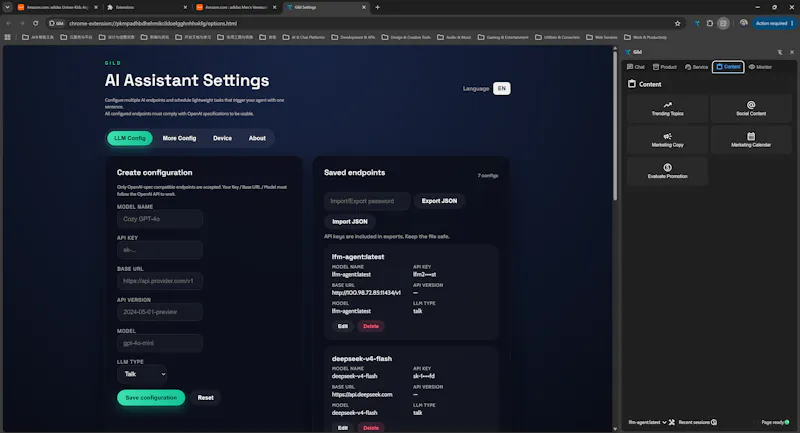Click the Page ready green status dot

click(787, 422)
